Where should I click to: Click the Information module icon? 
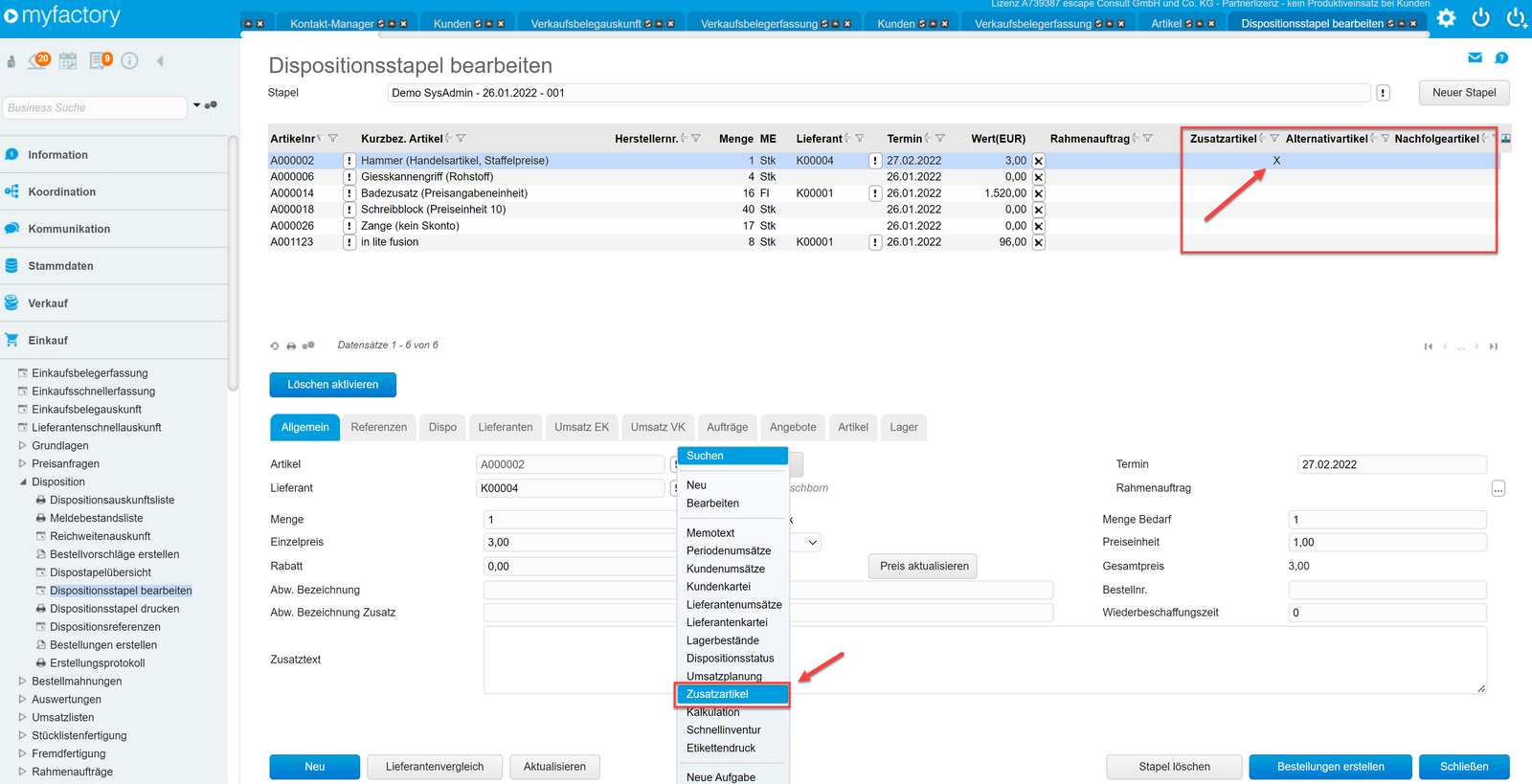click(x=11, y=155)
